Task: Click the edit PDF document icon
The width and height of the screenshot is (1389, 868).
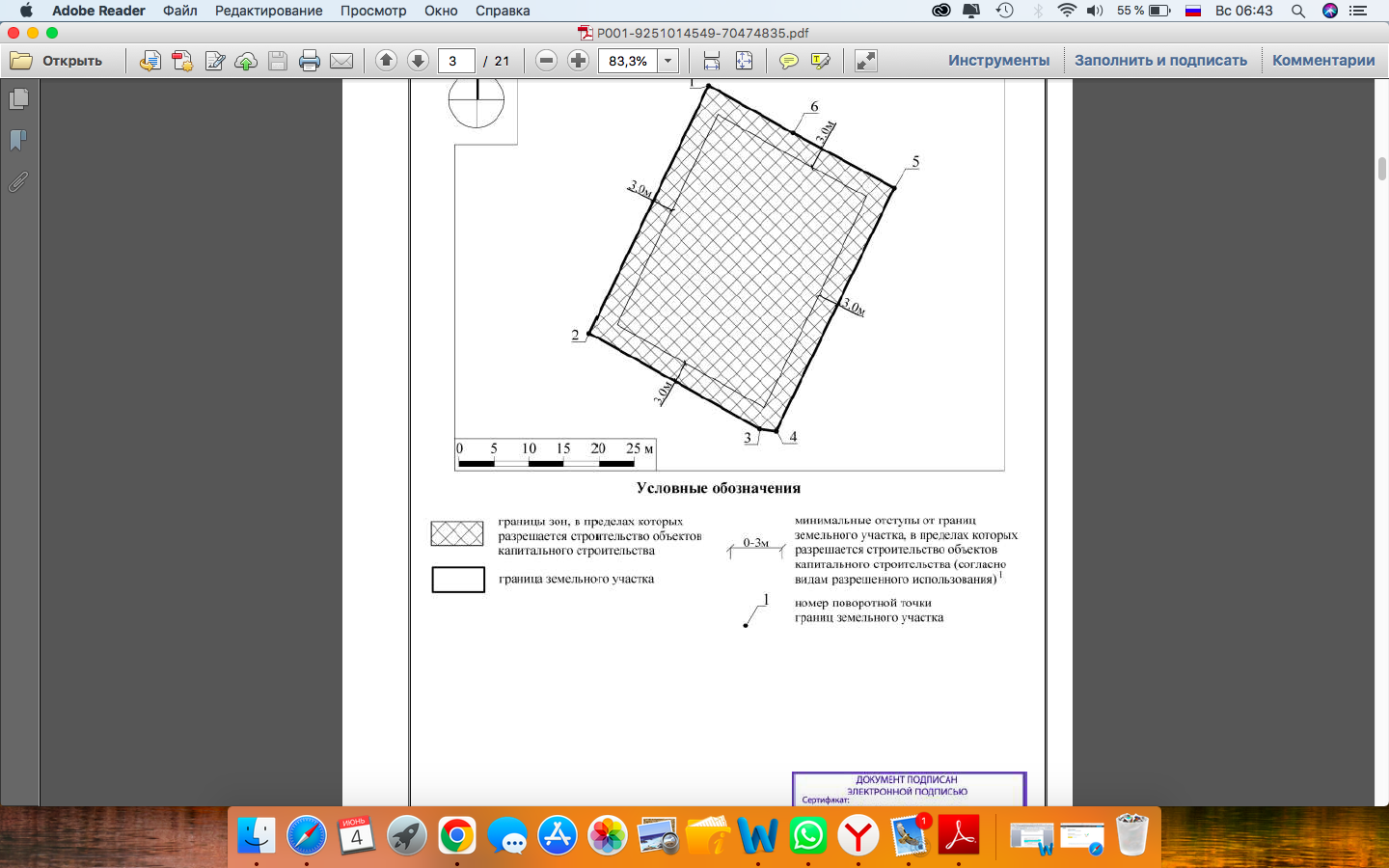Action: pos(214,61)
